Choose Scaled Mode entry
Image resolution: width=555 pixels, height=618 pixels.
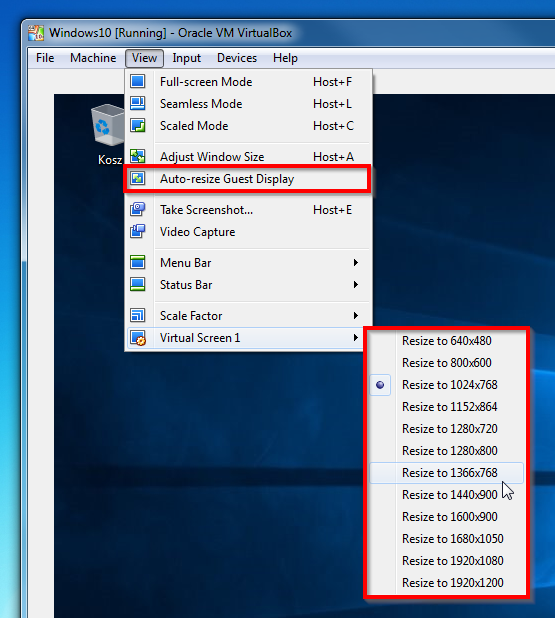(248, 126)
